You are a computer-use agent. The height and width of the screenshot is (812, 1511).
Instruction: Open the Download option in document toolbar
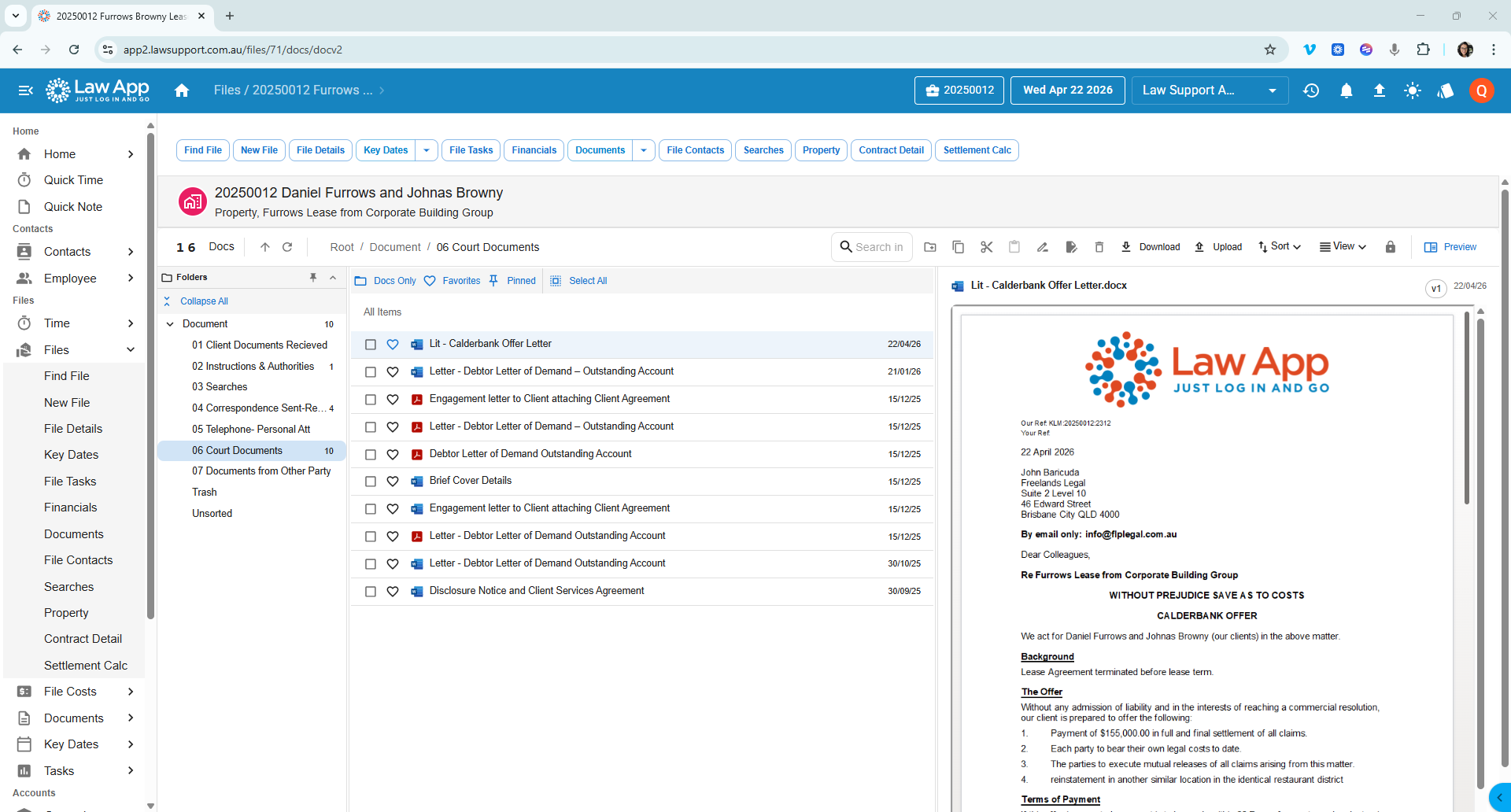(1150, 246)
